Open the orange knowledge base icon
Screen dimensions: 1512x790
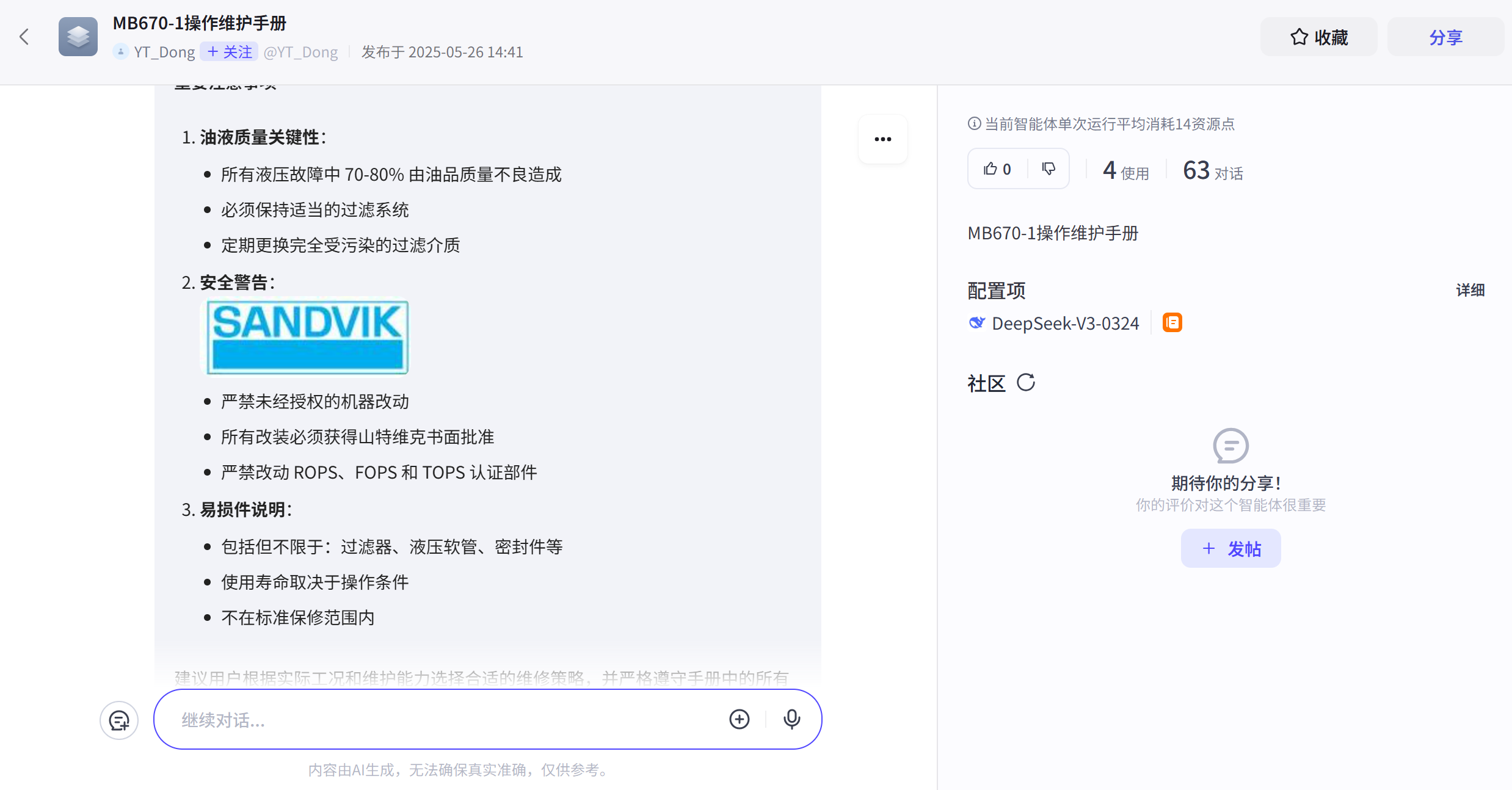(x=1172, y=322)
